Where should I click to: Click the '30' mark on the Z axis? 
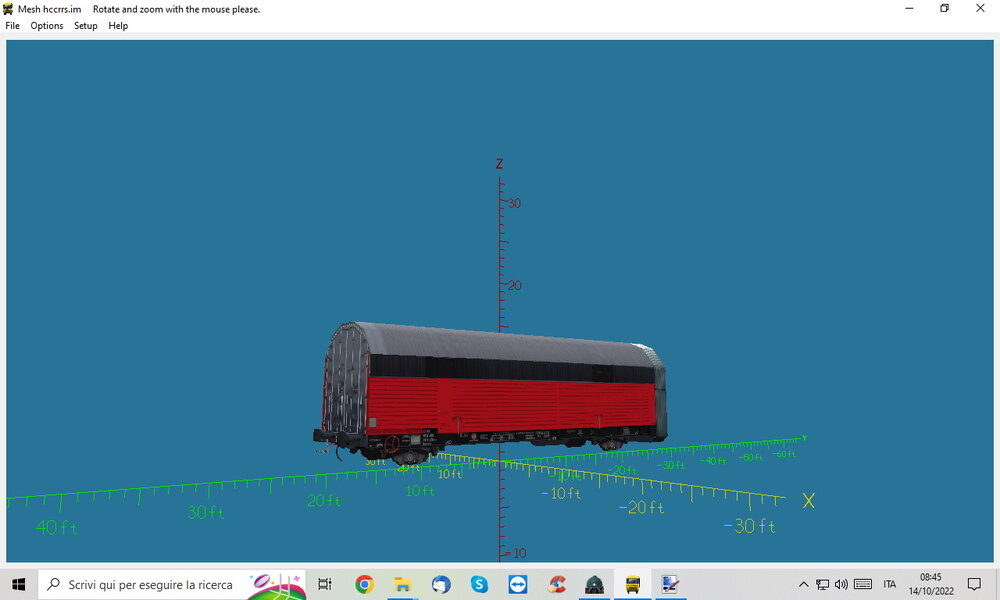pyautogui.click(x=514, y=203)
